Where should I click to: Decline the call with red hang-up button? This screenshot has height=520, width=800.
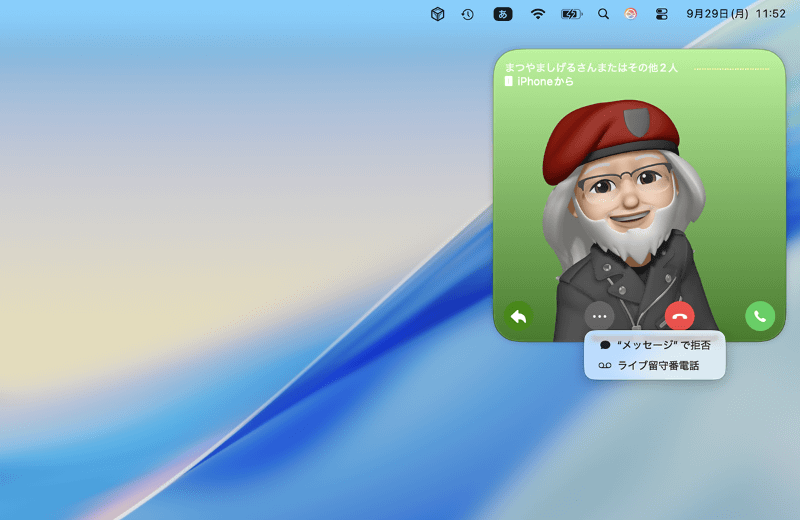point(679,316)
